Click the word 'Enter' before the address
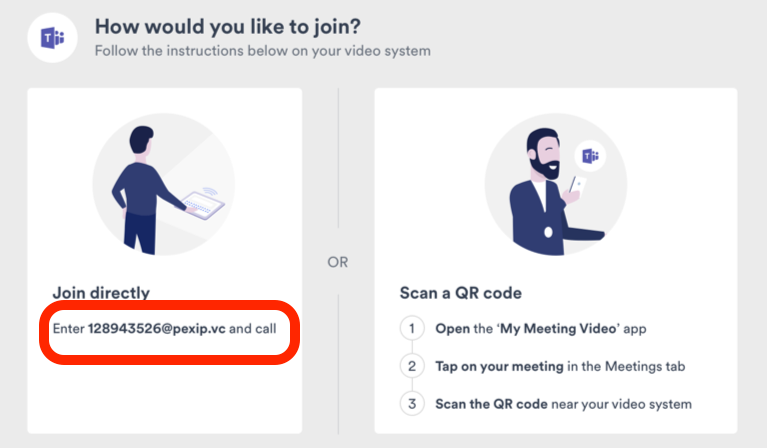Viewport: 767px width, 448px height. click(x=69, y=328)
